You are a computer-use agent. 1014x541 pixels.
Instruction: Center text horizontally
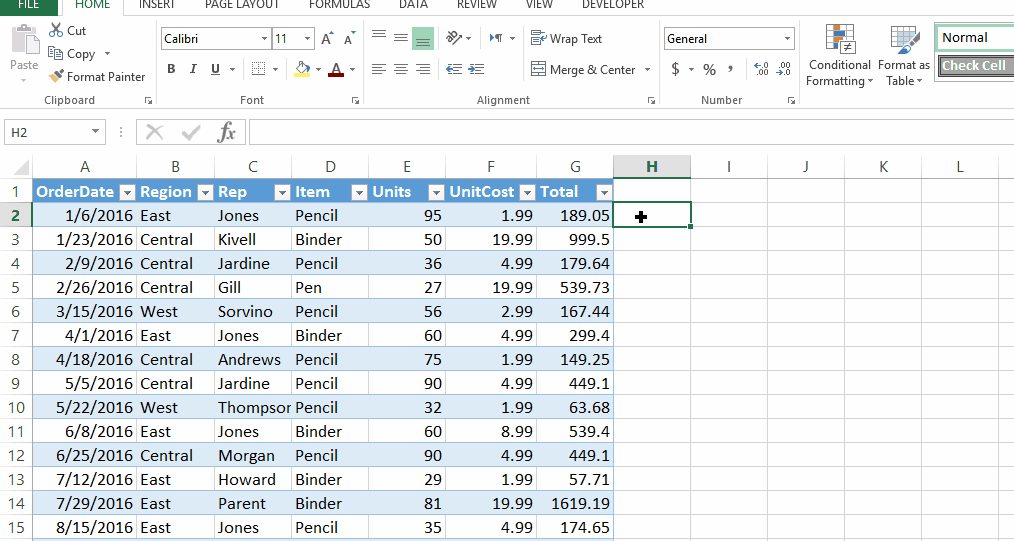pyautogui.click(x=401, y=69)
